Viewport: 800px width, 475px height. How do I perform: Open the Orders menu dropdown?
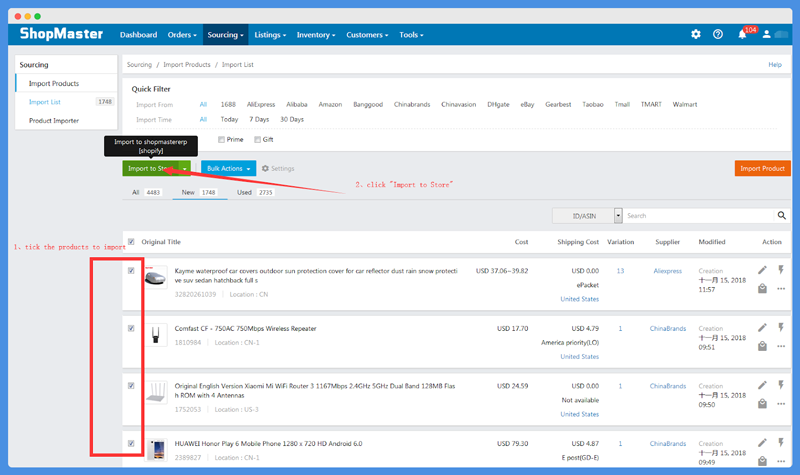[182, 35]
